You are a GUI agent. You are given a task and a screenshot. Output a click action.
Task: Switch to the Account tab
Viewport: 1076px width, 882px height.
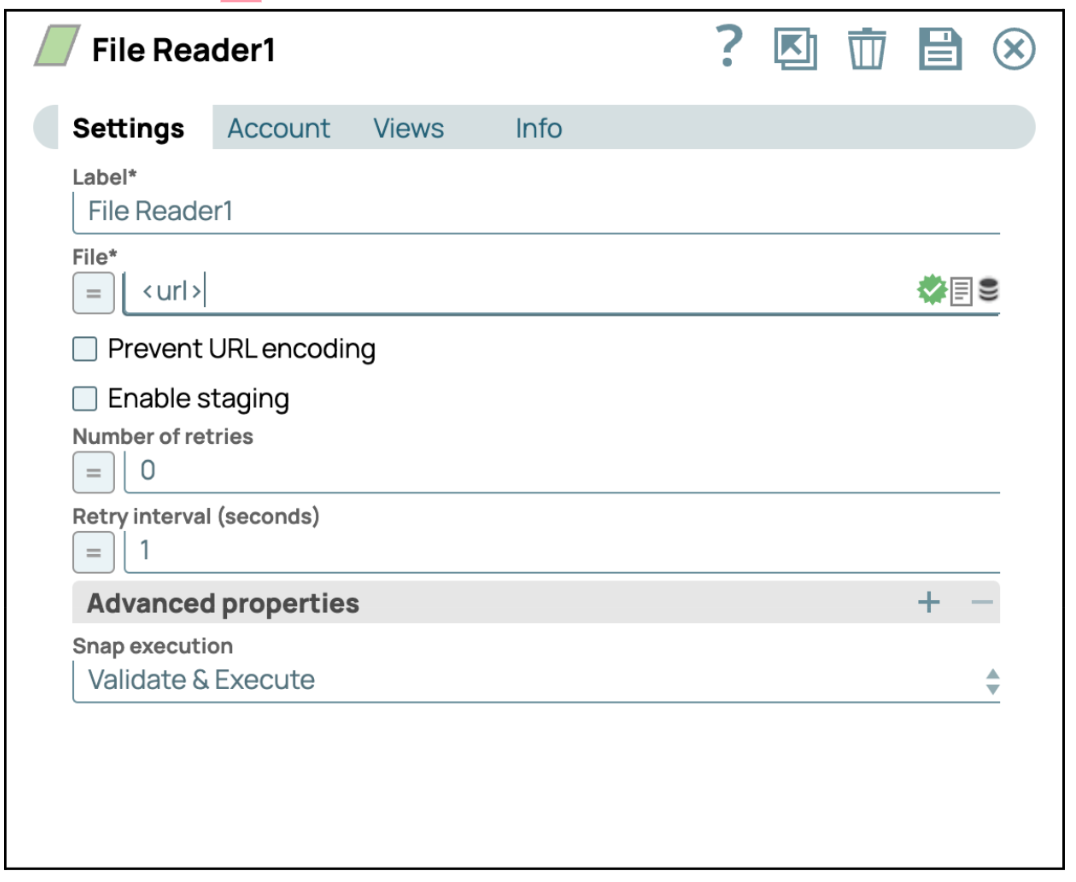[x=278, y=128]
